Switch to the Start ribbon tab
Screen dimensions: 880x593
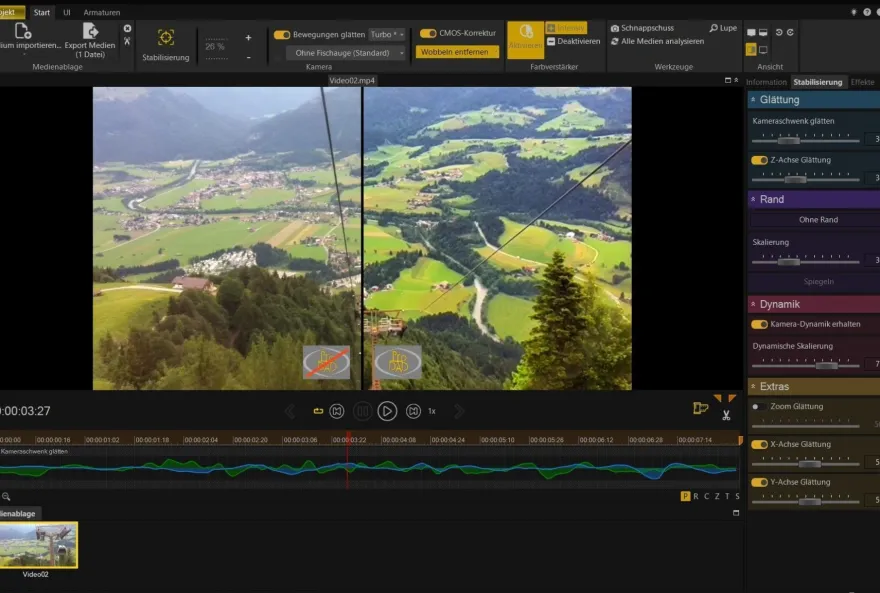(x=42, y=12)
